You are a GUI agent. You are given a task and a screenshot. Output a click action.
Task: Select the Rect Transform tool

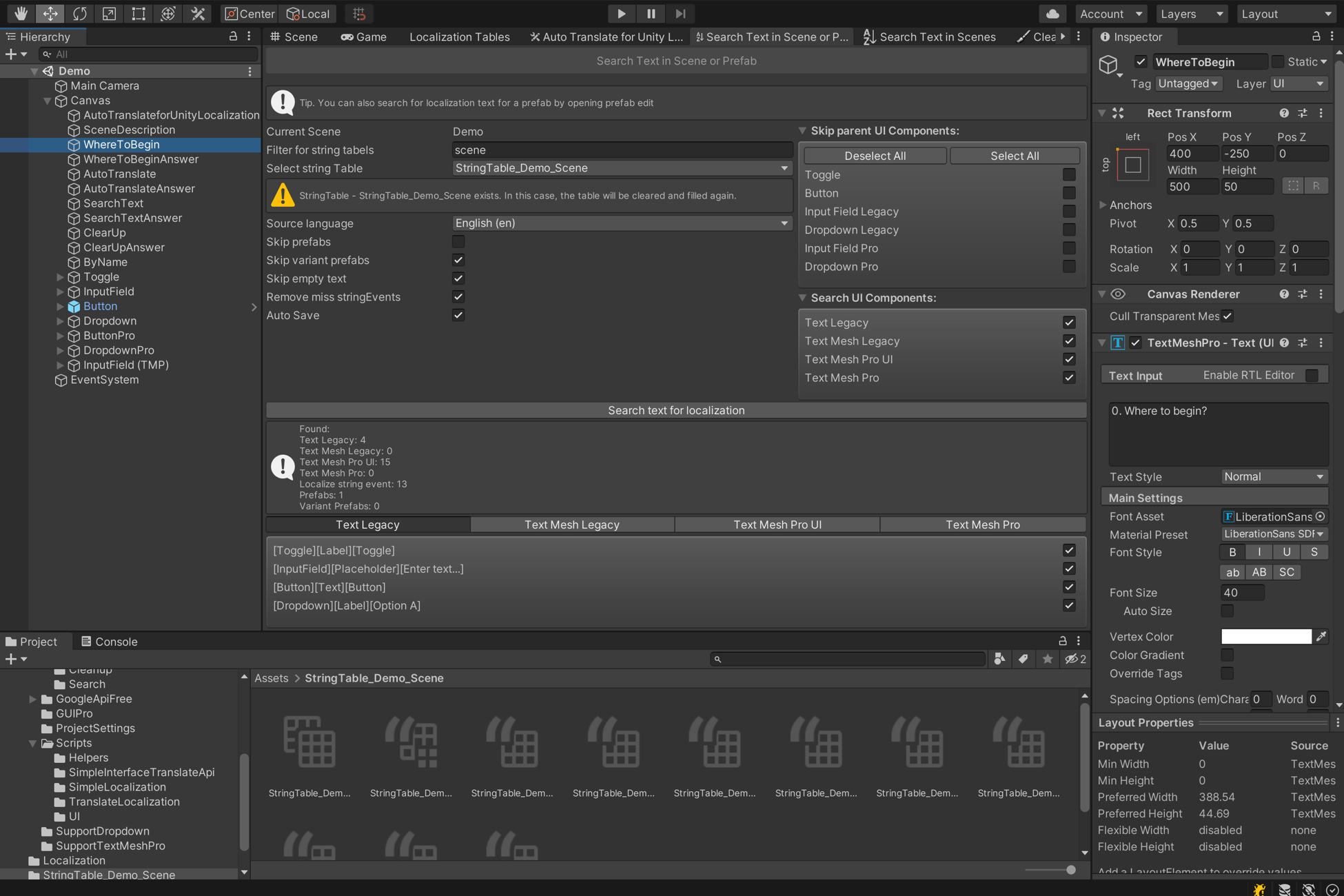click(139, 13)
